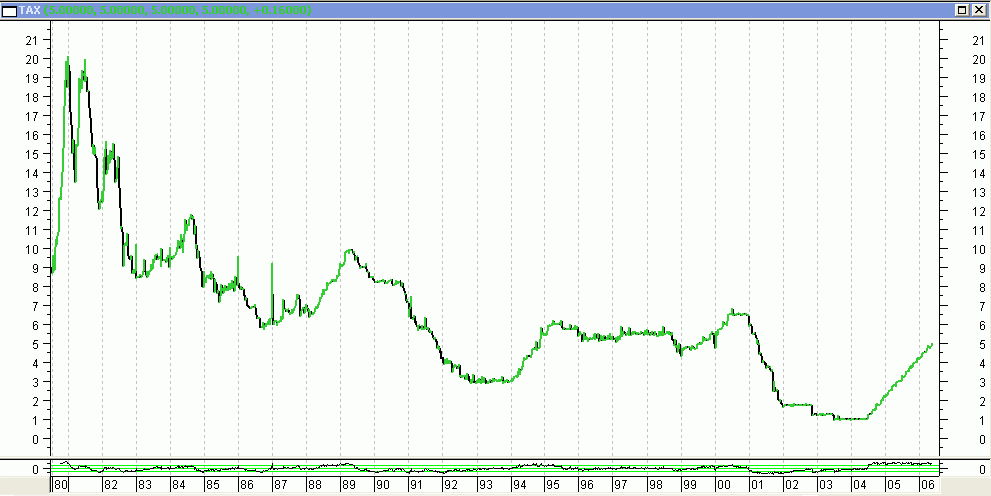Click the 0 label left of indicator pane
Screen dimensions: 991x496
click(35, 469)
